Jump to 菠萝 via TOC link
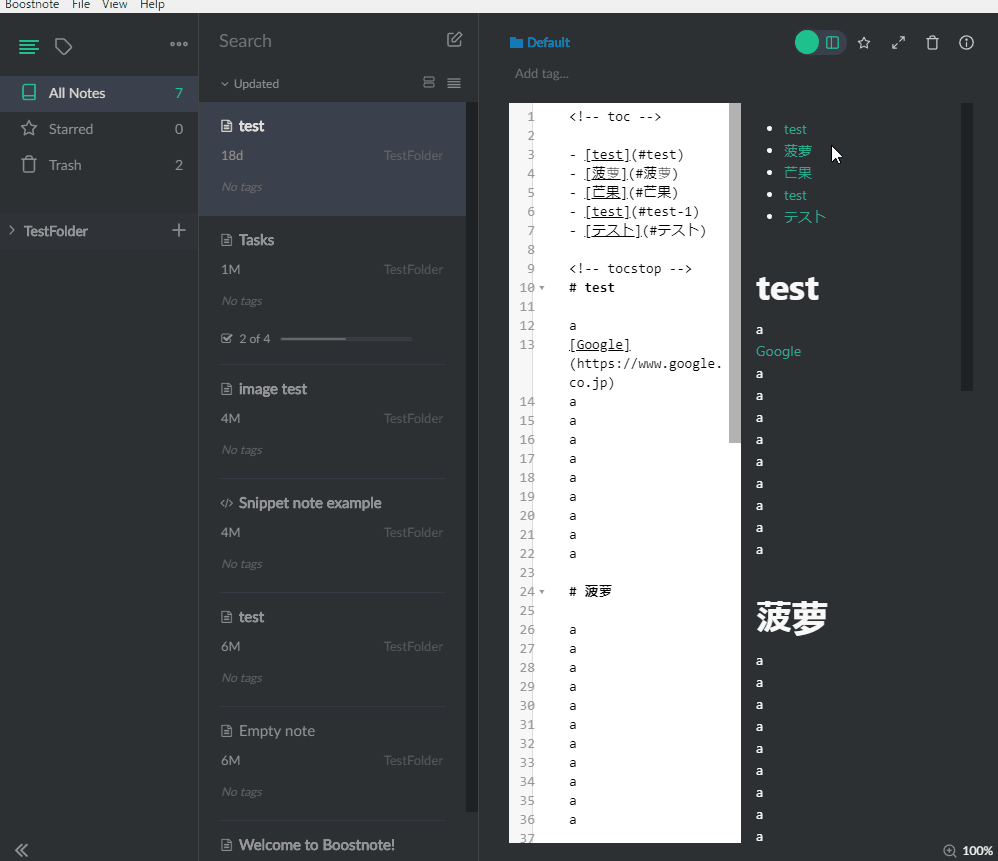Image resolution: width=998 pixels, height=861 pixels. point(798,151)
